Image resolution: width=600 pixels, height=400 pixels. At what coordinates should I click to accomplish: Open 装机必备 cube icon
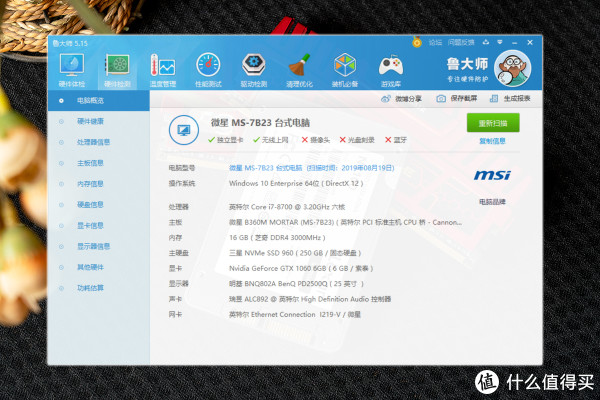click(345, 70)
